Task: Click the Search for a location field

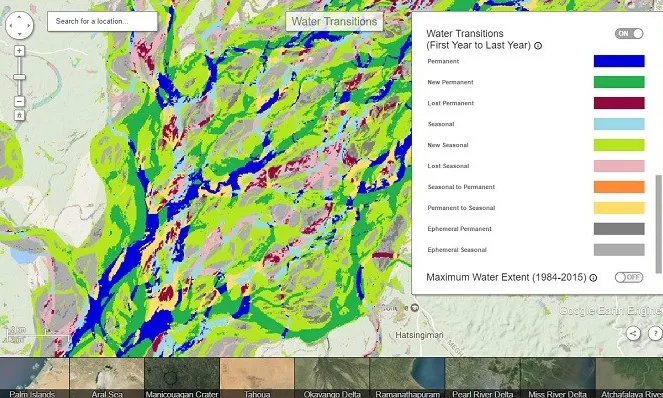Action: coord(102,21)
